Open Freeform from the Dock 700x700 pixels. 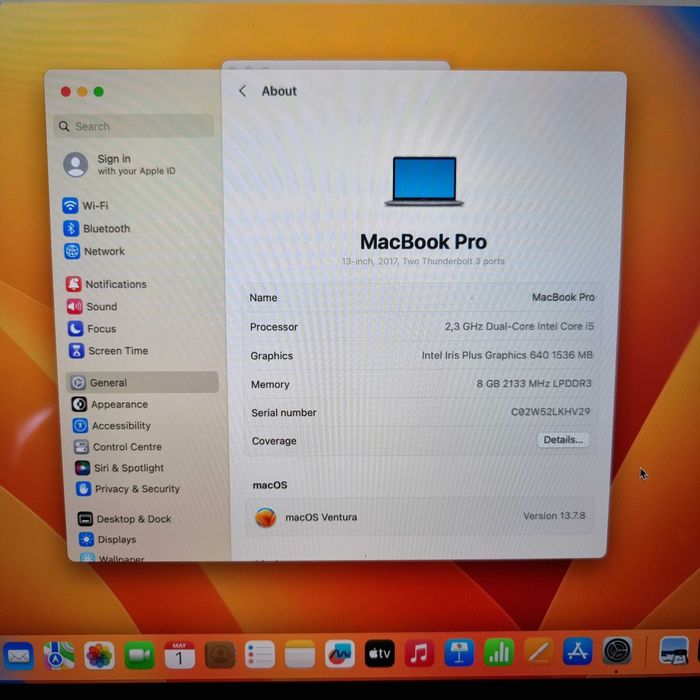pos(340,654)
